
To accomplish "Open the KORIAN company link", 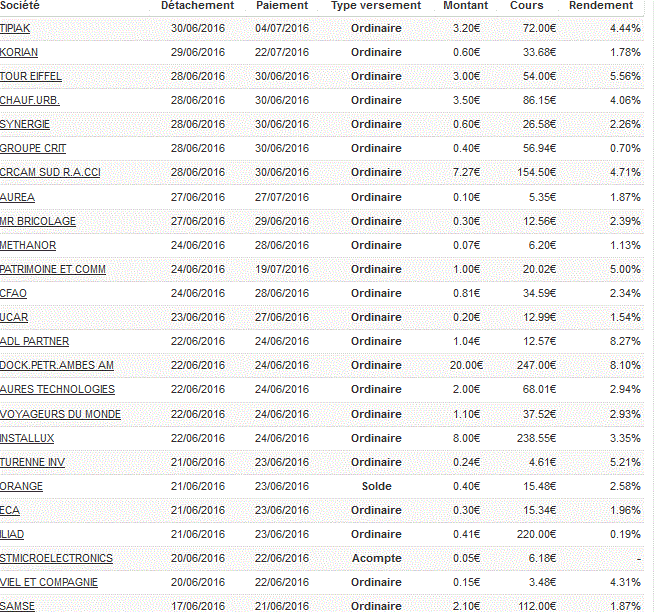I will pyautogui.click(x=19, y=52).
